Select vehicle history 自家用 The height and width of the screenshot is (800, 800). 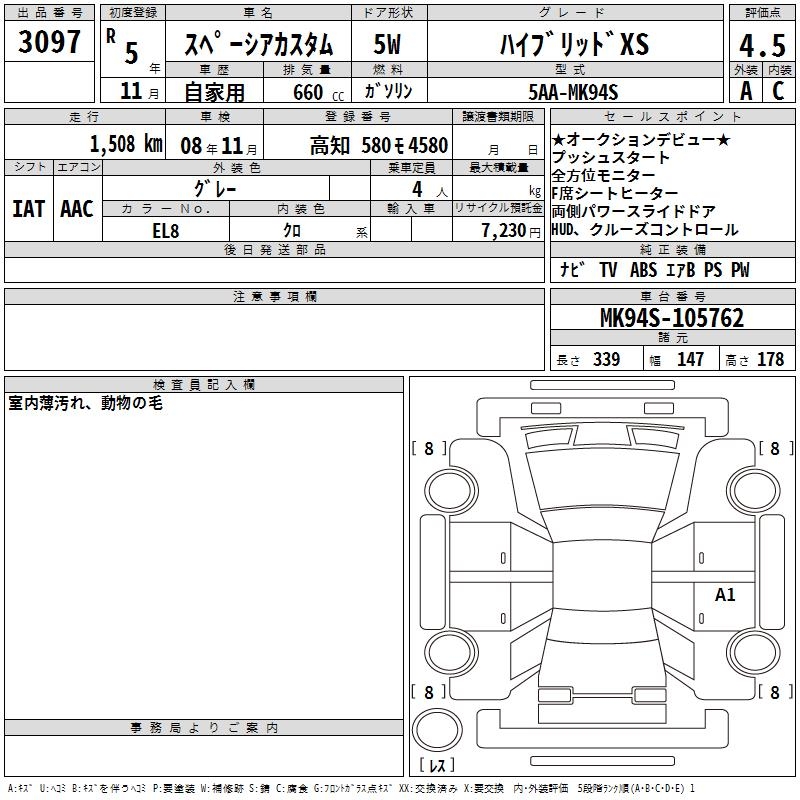pyautogui.click(x=214, y=92)
